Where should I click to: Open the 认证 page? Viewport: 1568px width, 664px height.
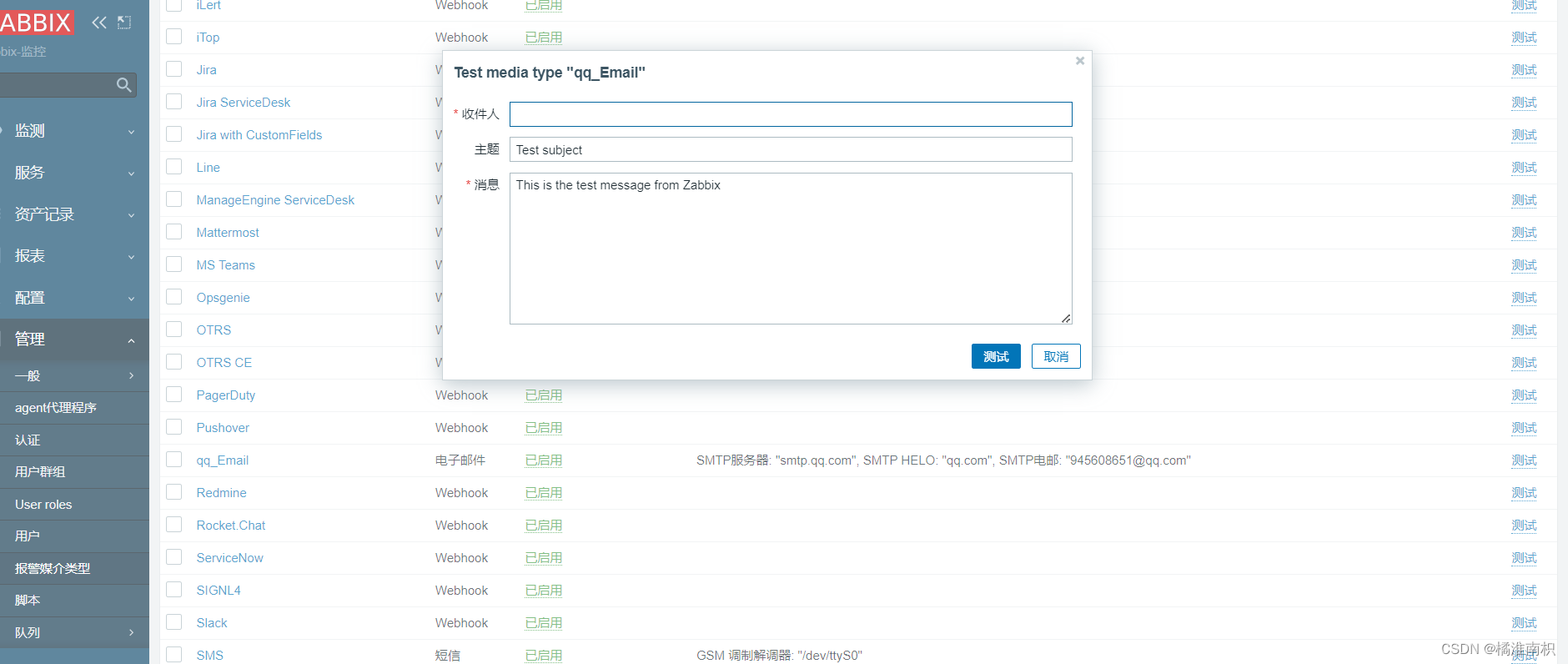(x=74, y=440)
